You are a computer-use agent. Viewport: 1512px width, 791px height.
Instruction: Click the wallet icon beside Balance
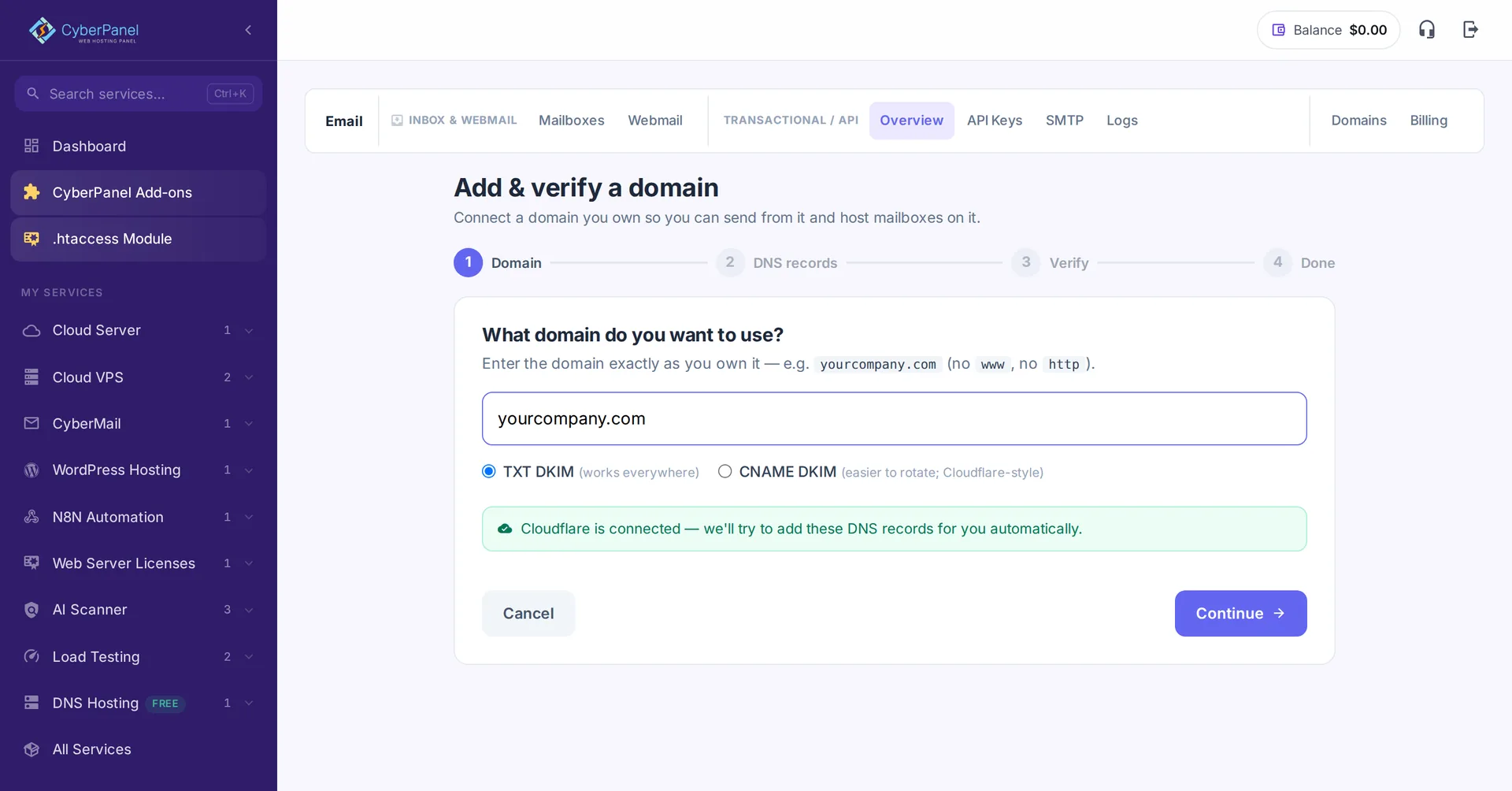[1279, 30]
